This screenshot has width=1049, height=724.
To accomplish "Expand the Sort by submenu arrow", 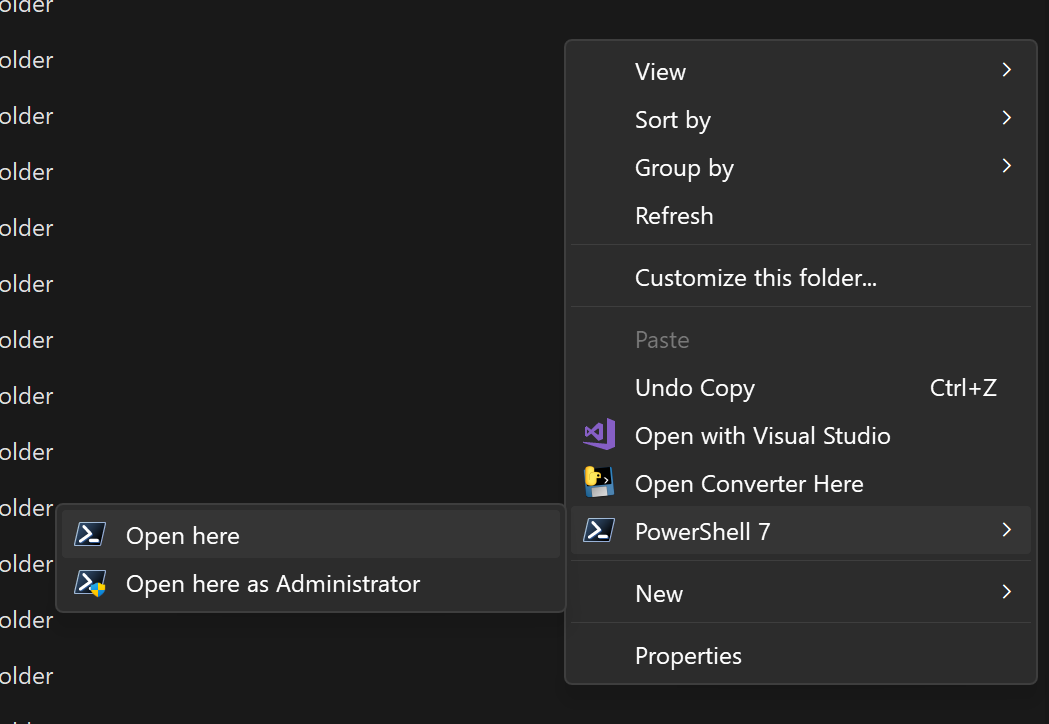I will (x=1007, y=118).
